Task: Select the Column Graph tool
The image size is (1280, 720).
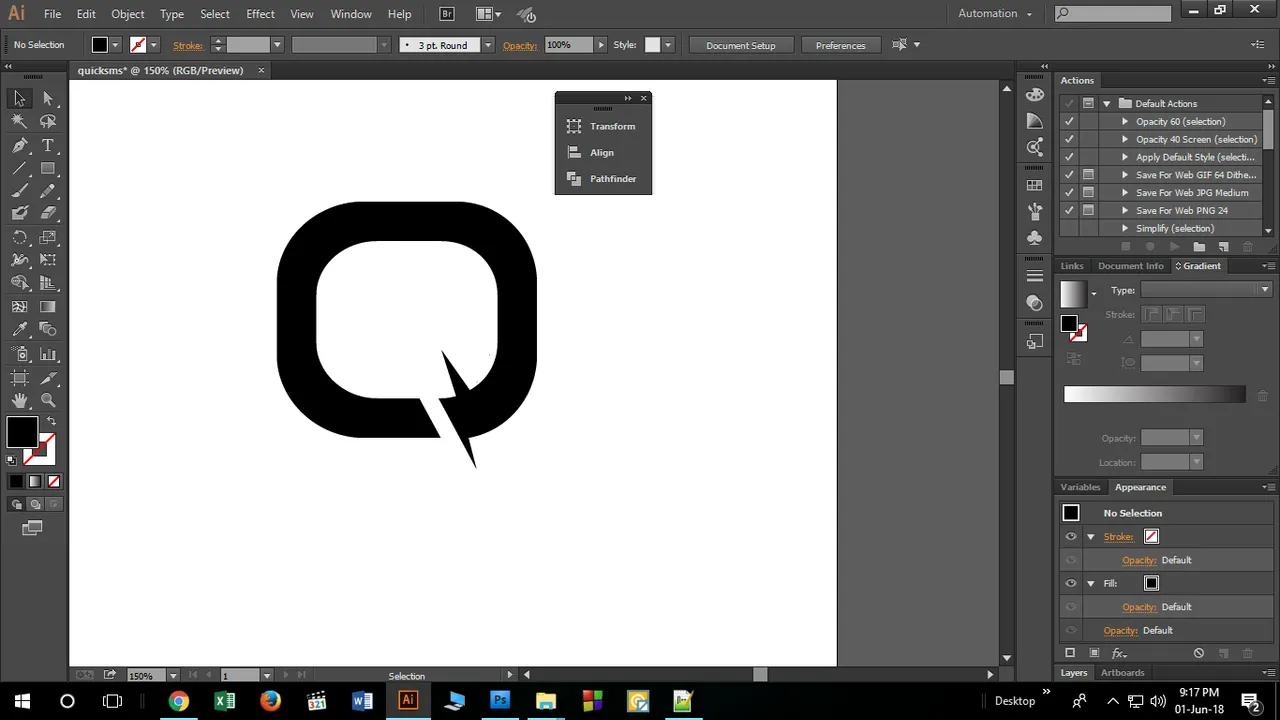Action: pyautogui.click(x=48, y=354)
